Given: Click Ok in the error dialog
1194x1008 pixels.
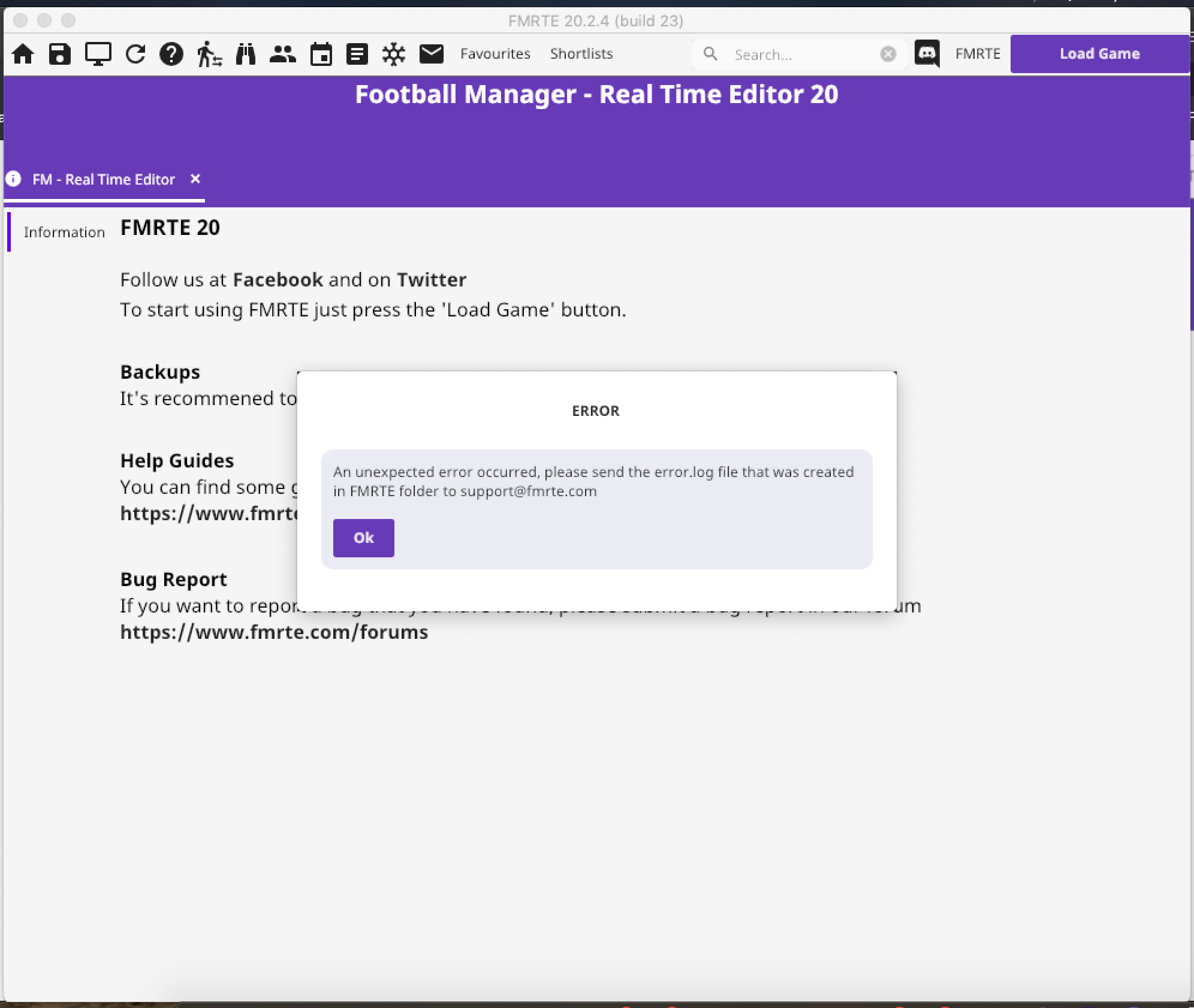Looking at the screenshot, I should click(x=363, y=538).
